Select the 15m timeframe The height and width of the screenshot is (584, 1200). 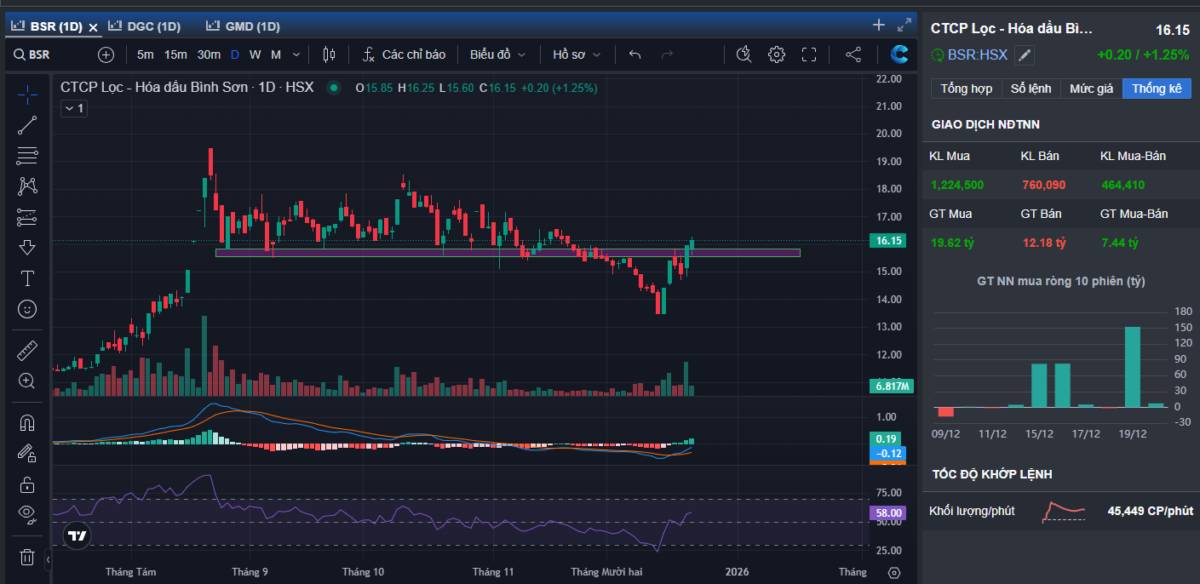click(176, 54)
